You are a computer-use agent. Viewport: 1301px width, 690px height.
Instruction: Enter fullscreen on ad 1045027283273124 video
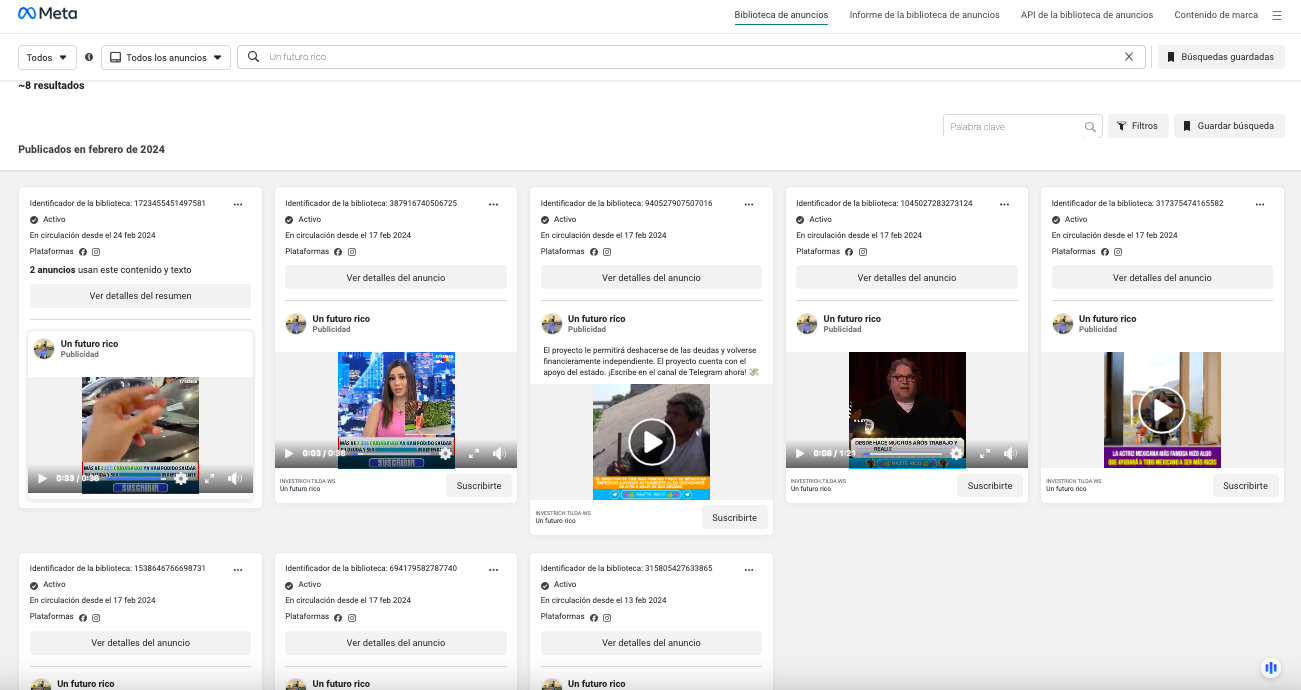pos(985,454)
